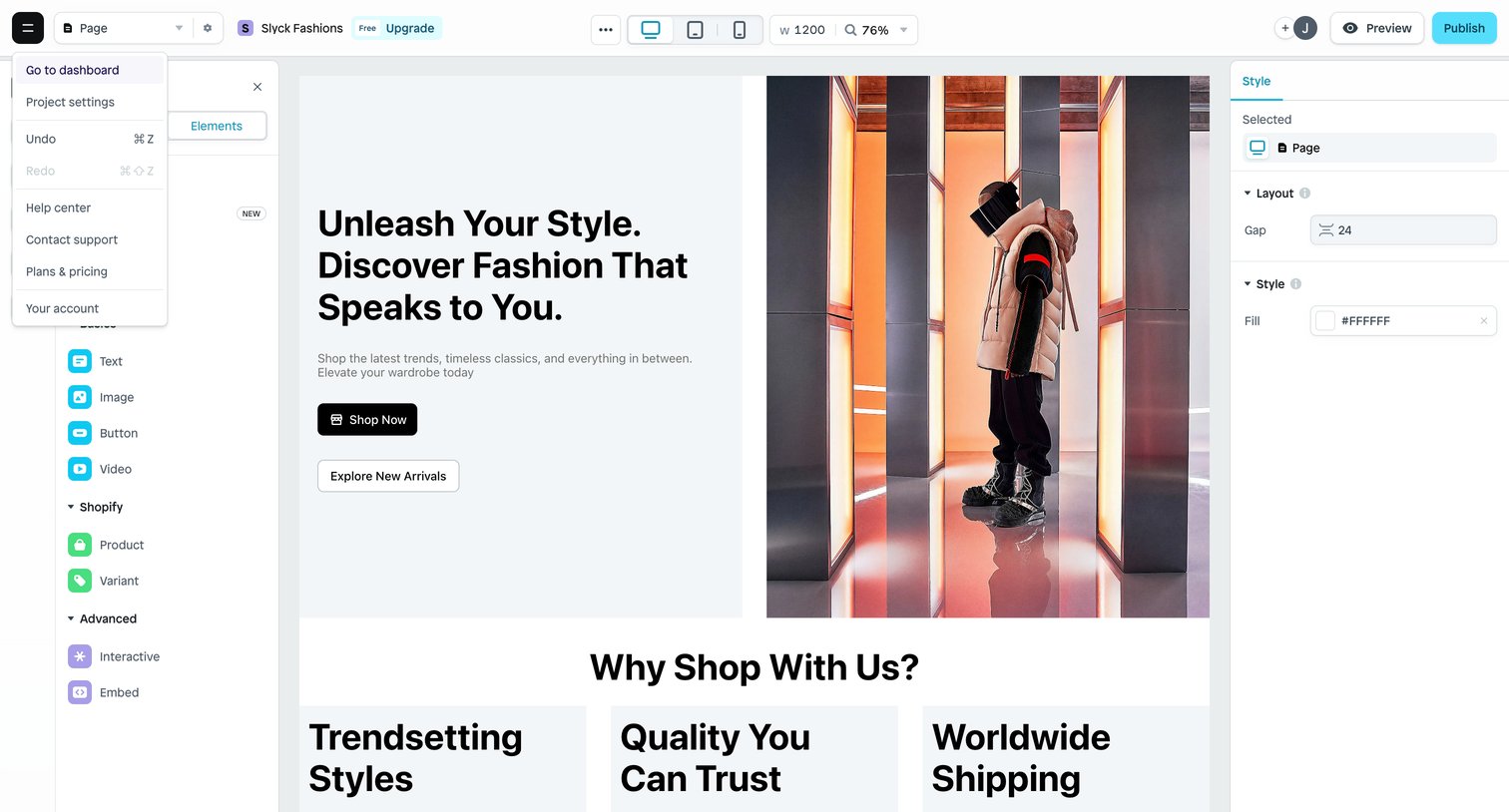Image resolution: width=1509 pixels, height=812 pixels.
Task: Switch to the desktop viewport view
Action: pyautogui.click(x=651, y=29)
